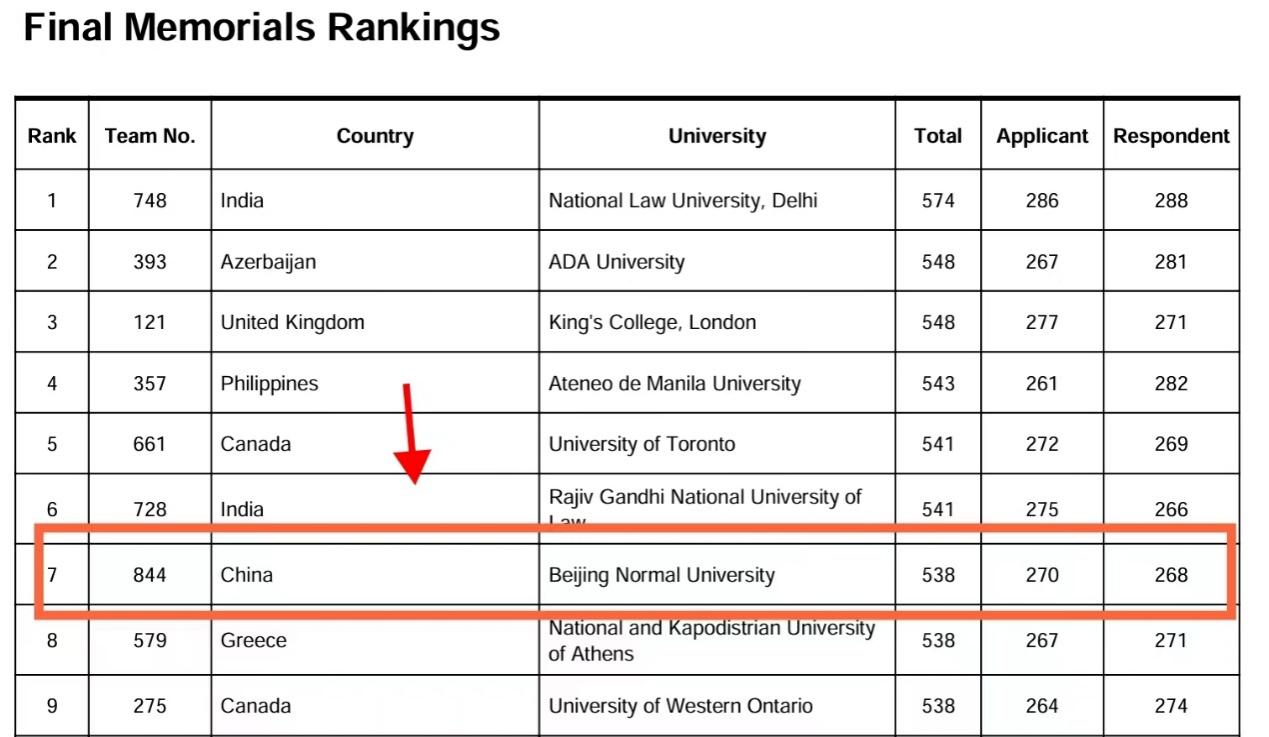Select the University column header
The image size is (1269, 737).
(x=717, y=136)
